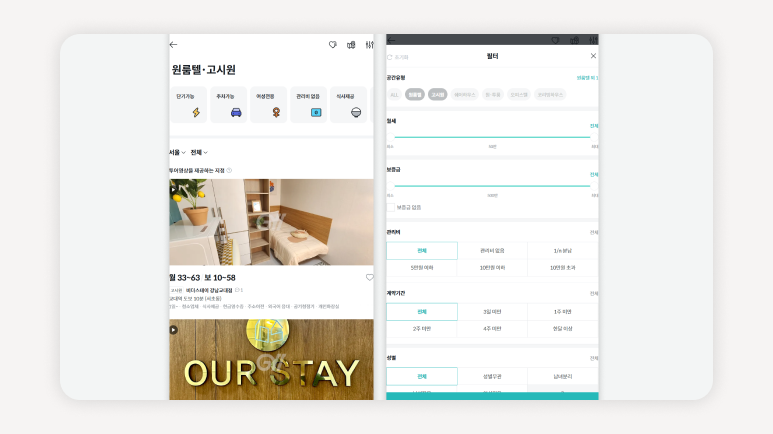Image resolution: width=773 pixels, height=434 pixels.
Task: Toggle 원룸텔 space type chip
Action: pos(415,95)
